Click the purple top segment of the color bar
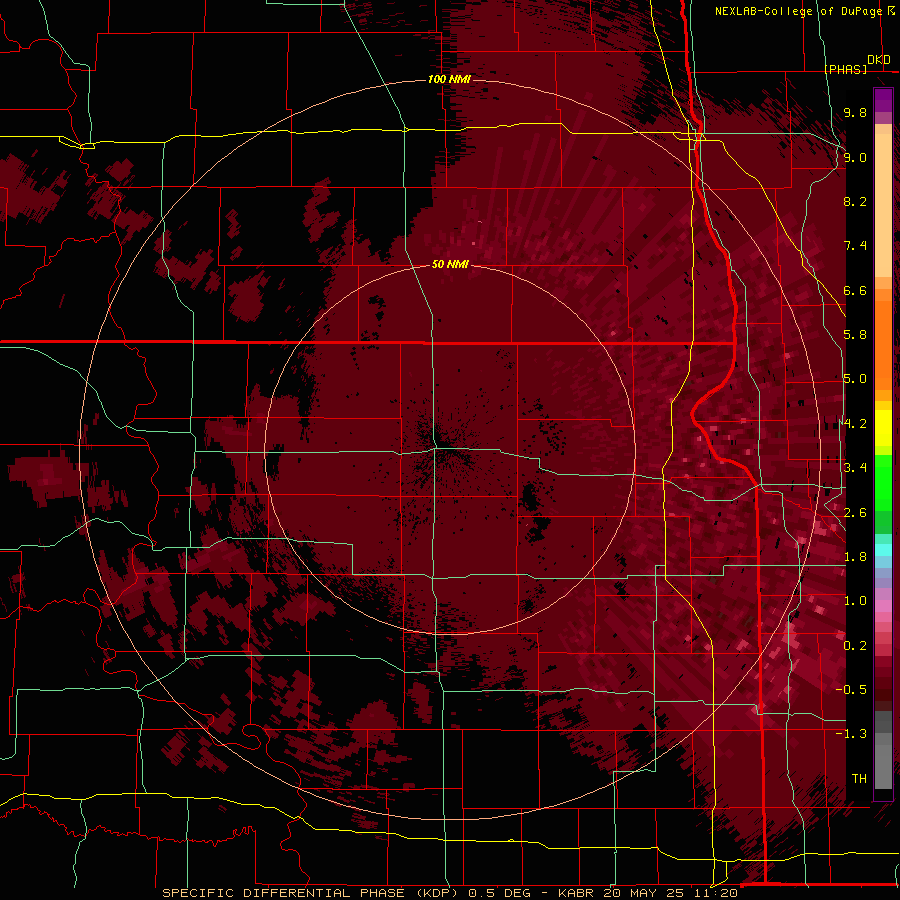900x900 pixels. [883, 100]
